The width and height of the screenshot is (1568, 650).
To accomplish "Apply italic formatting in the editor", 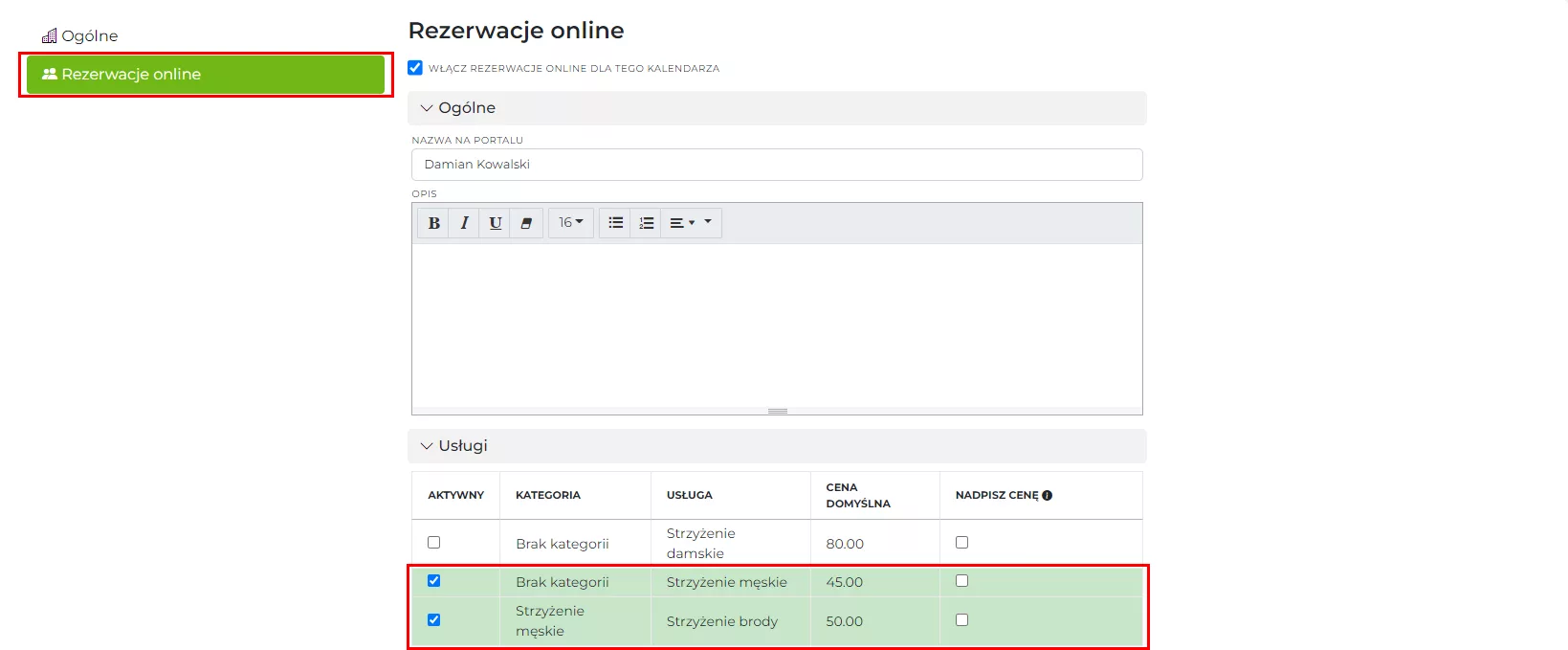I will [464, 223].
